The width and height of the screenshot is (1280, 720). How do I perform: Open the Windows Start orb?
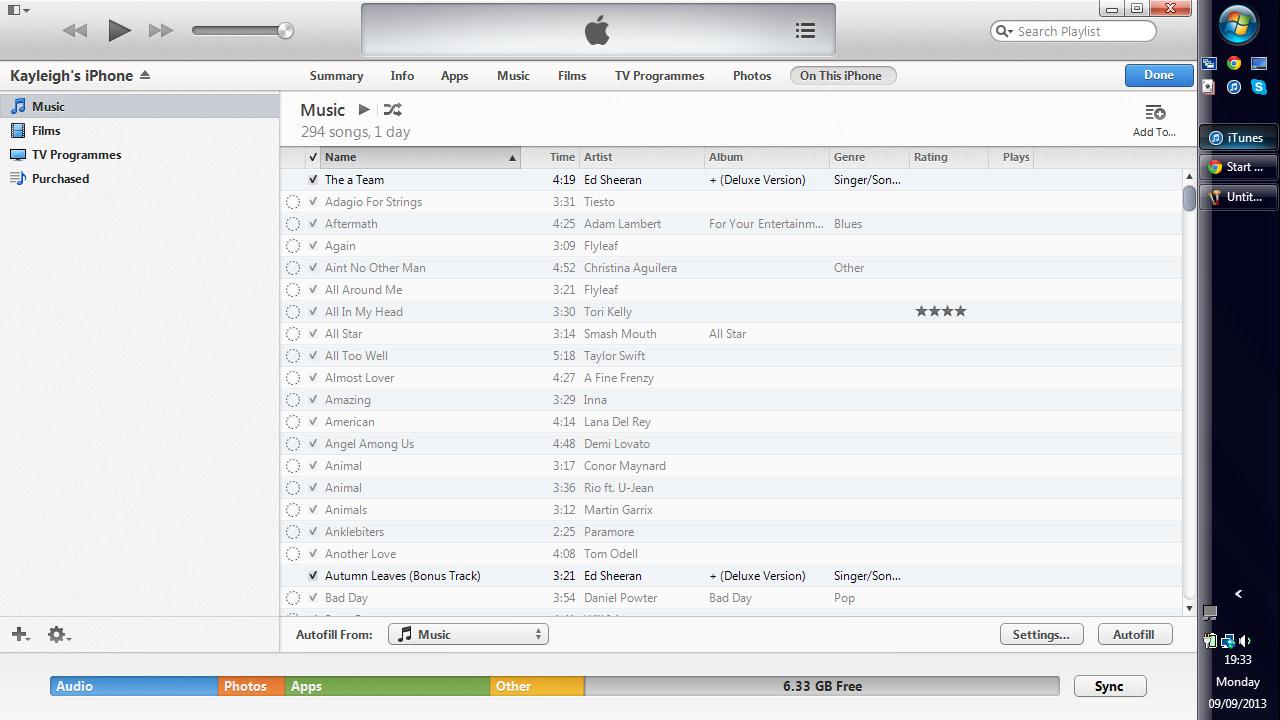pos(1238,25)
